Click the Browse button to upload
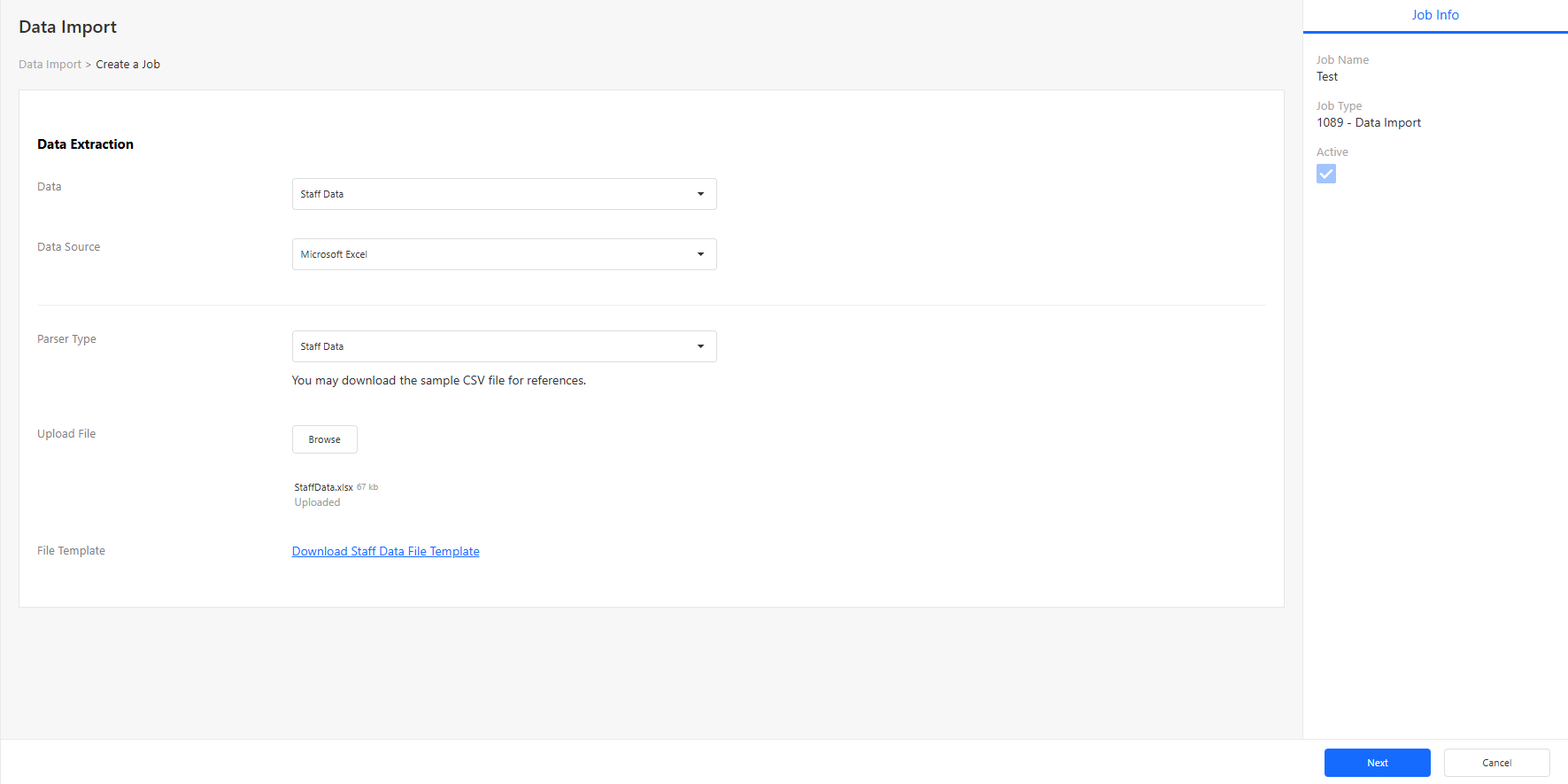 pyautogui.click(x=324, y=439)
